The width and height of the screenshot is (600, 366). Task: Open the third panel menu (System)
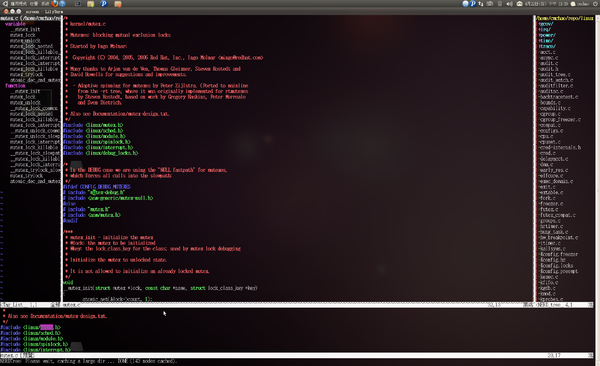click(x=45, y=4)
